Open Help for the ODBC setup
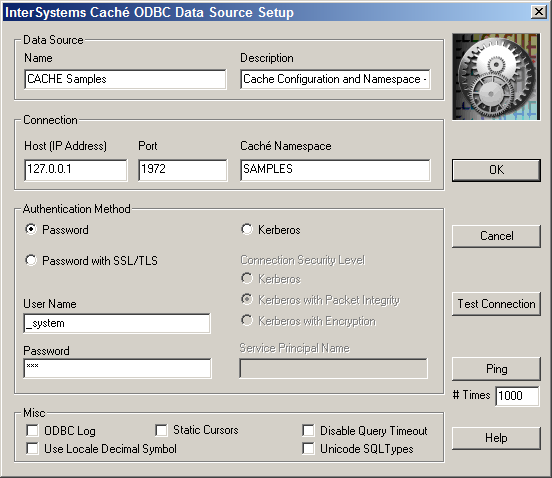Screen dimensions: 552x478 496,438
